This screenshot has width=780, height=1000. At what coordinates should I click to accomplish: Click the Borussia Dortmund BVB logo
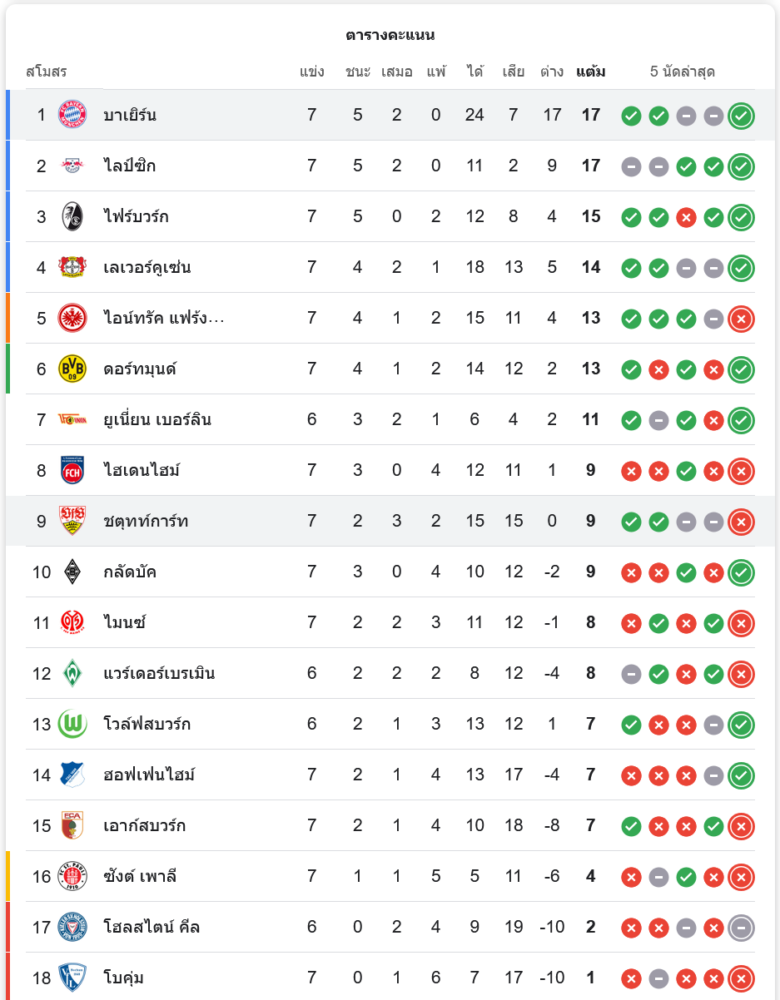pyautogui.click(x=72, y=369)
